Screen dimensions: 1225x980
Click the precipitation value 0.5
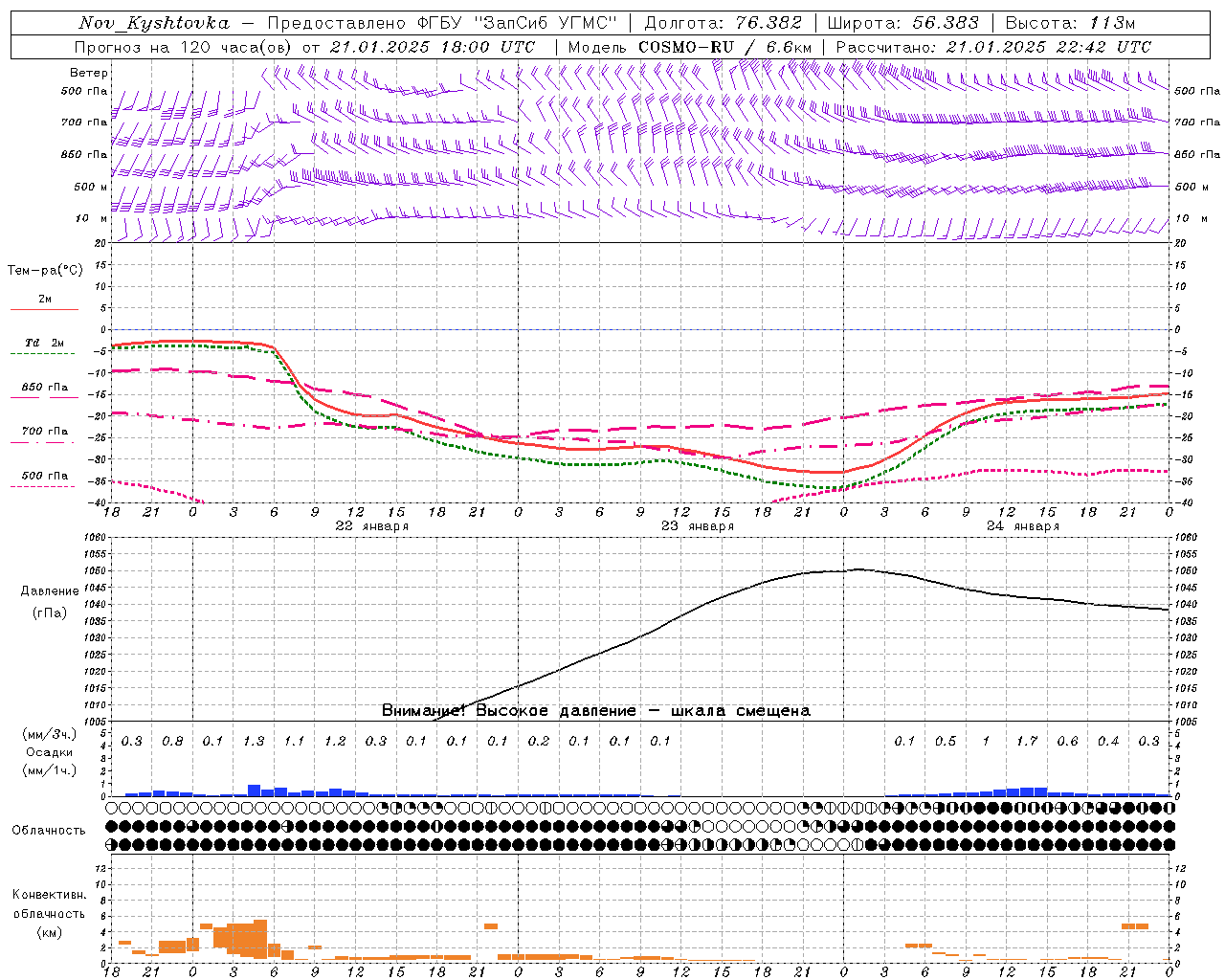point(946,742)
